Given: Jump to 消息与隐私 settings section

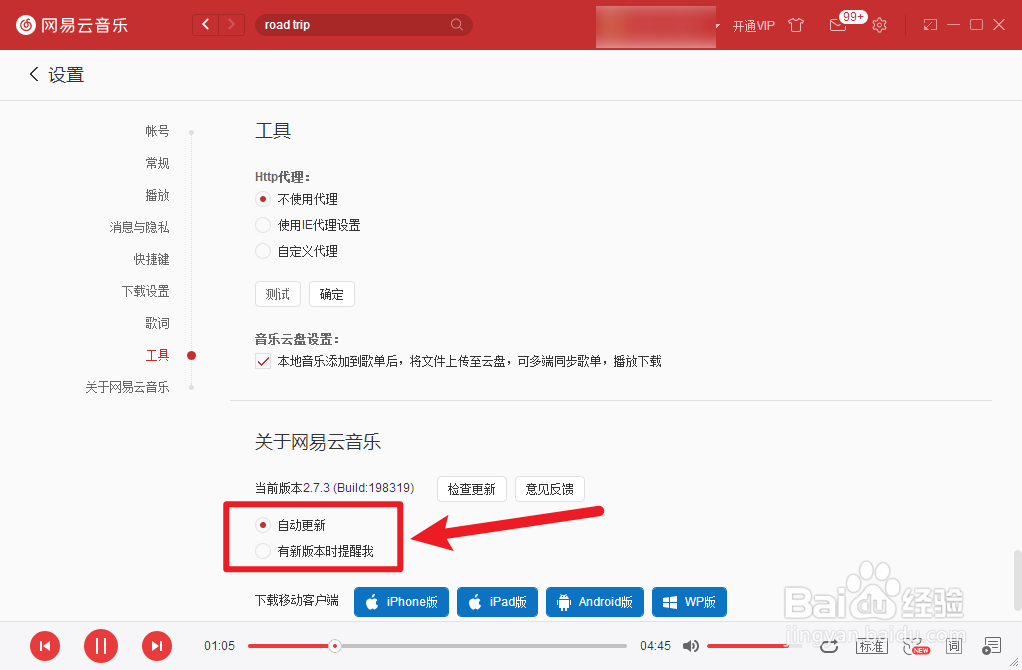Looking at the screenshot, I should click(x=139, y=227).
